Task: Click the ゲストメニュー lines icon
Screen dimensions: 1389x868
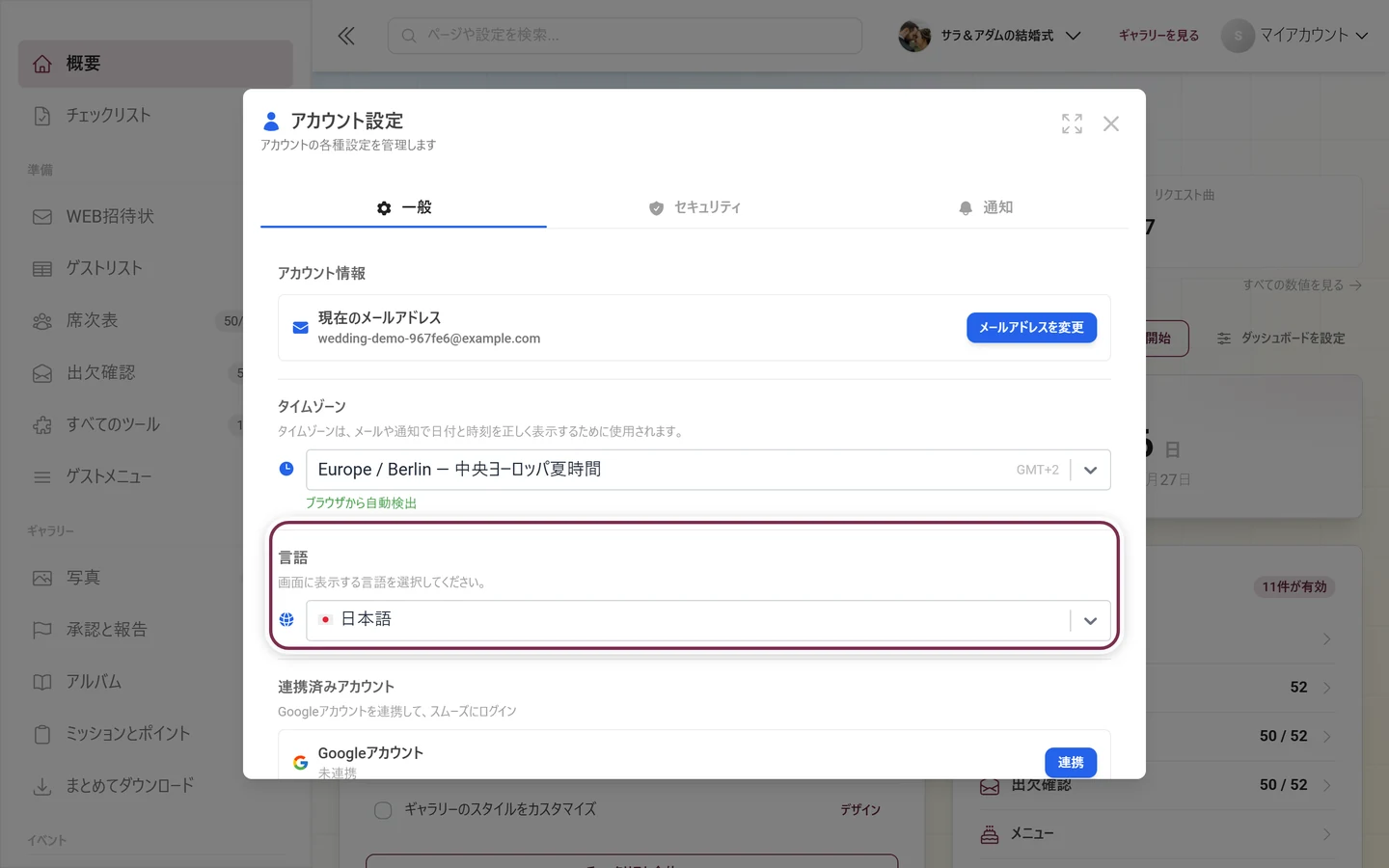Action: pos(42,477)
